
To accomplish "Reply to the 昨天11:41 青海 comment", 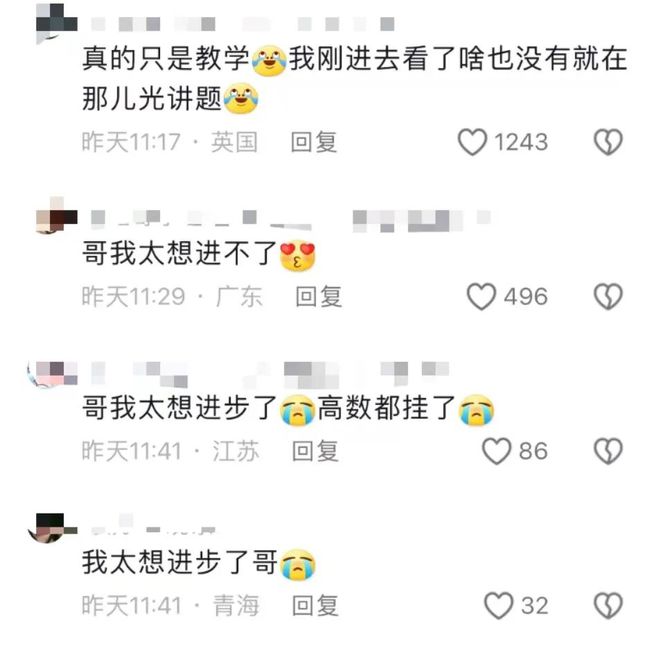I will point(315,605).
